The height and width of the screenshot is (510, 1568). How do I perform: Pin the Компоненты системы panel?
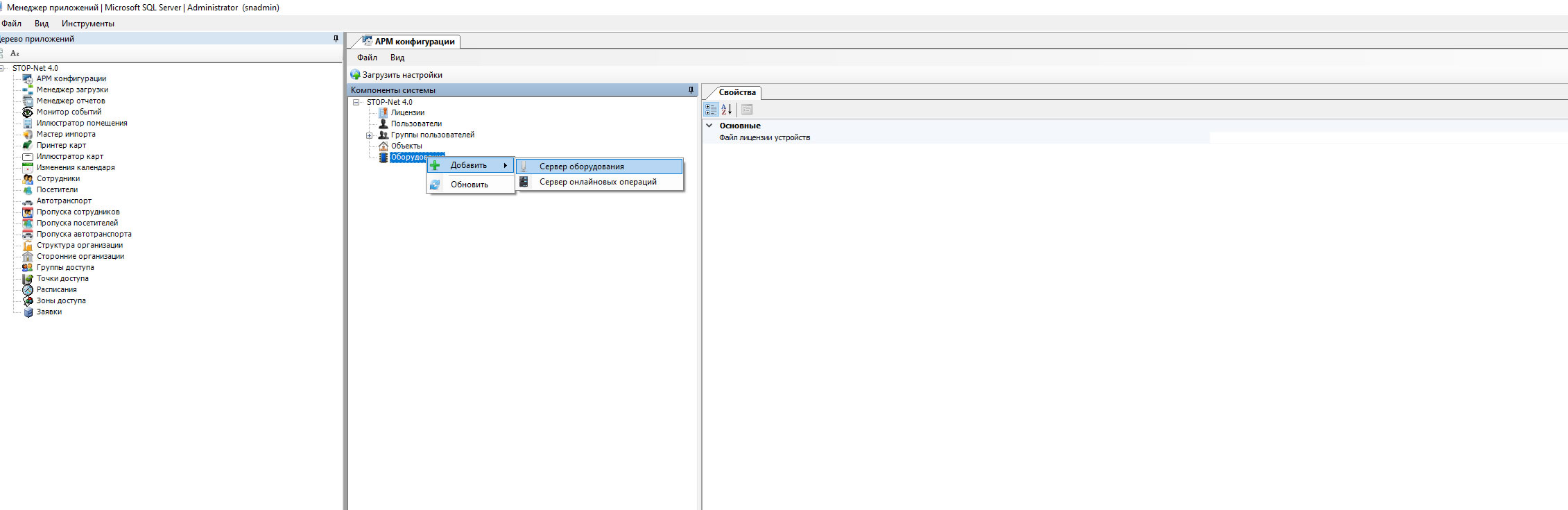(x=691, y=90)
